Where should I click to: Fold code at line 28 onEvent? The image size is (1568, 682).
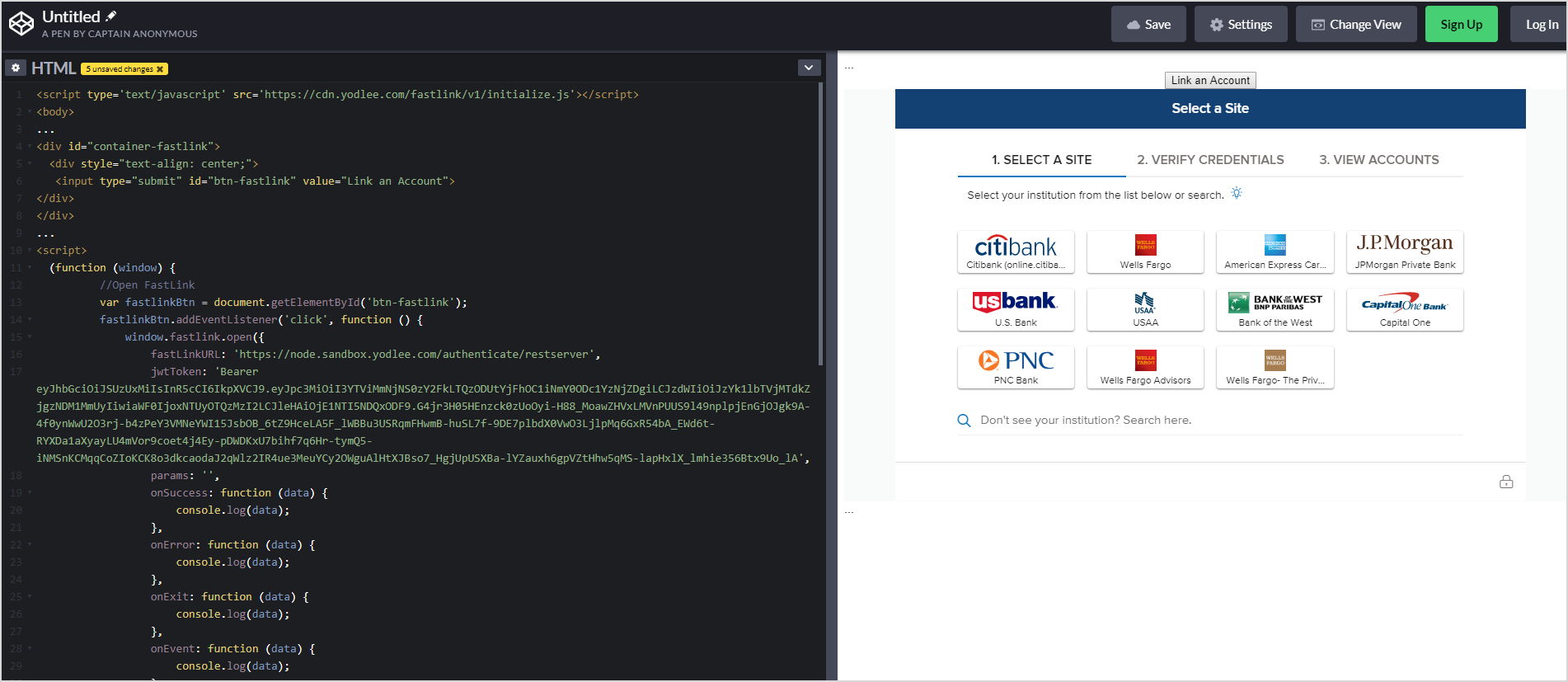(30, 648)
